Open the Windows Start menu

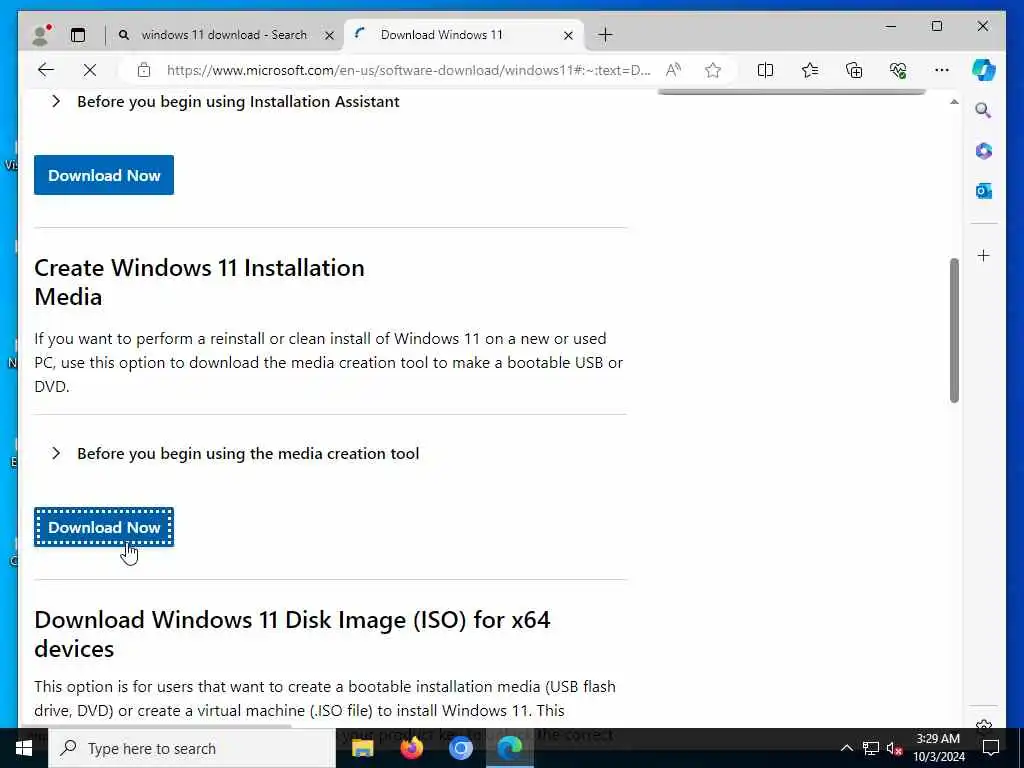[24, 748]
